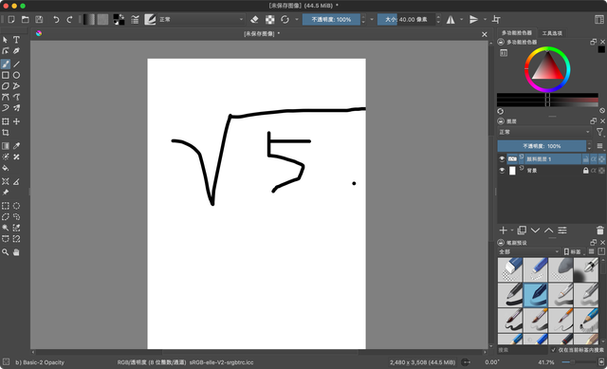Delete the selected layer with trash icon
Screen dimensions: 607x369
[600, 230]
